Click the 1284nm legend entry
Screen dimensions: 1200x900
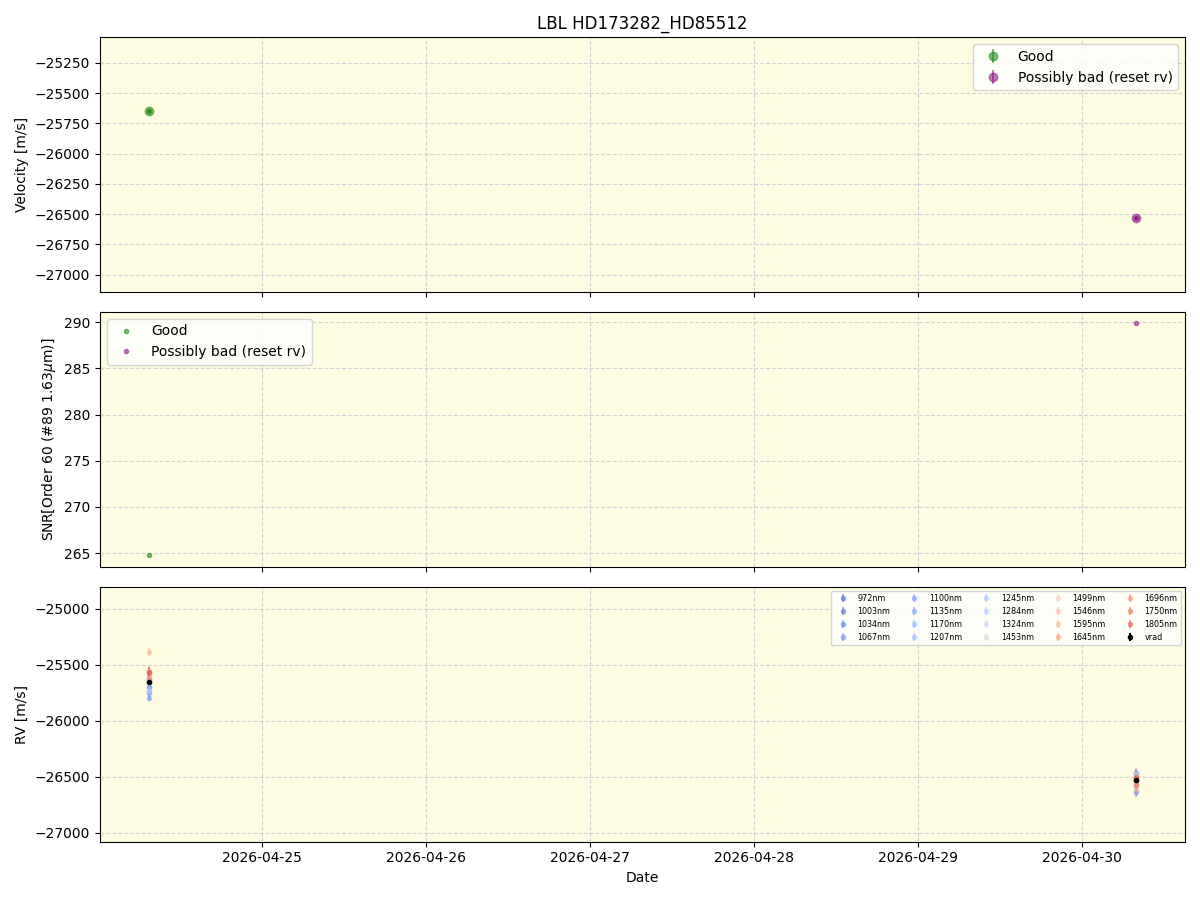pos(1008,611)
